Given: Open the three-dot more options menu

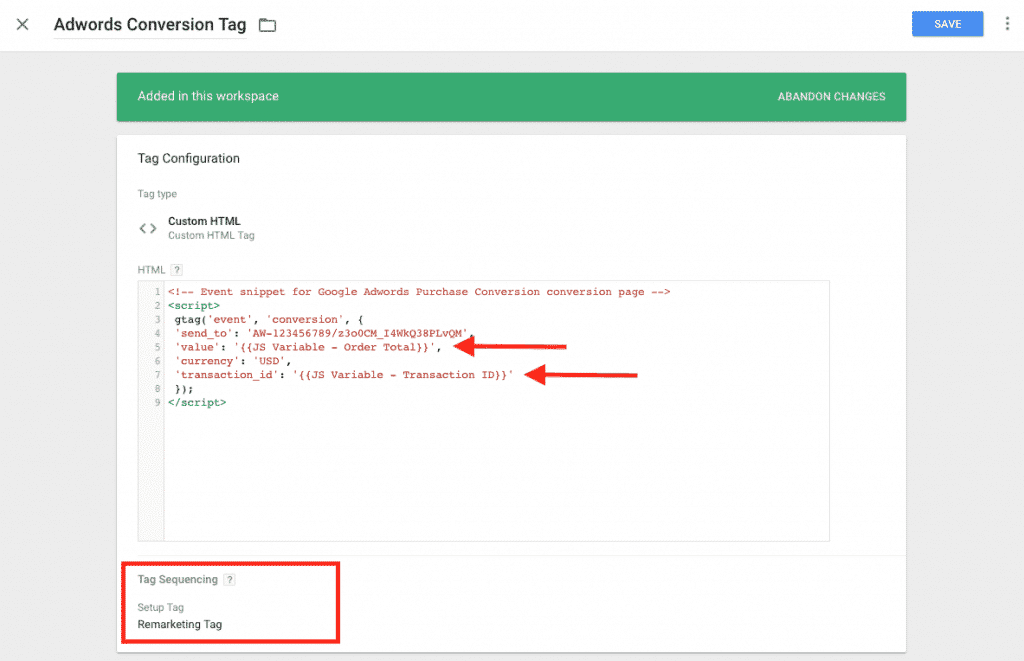Looking at the screenshot, I should [1007, 24].
